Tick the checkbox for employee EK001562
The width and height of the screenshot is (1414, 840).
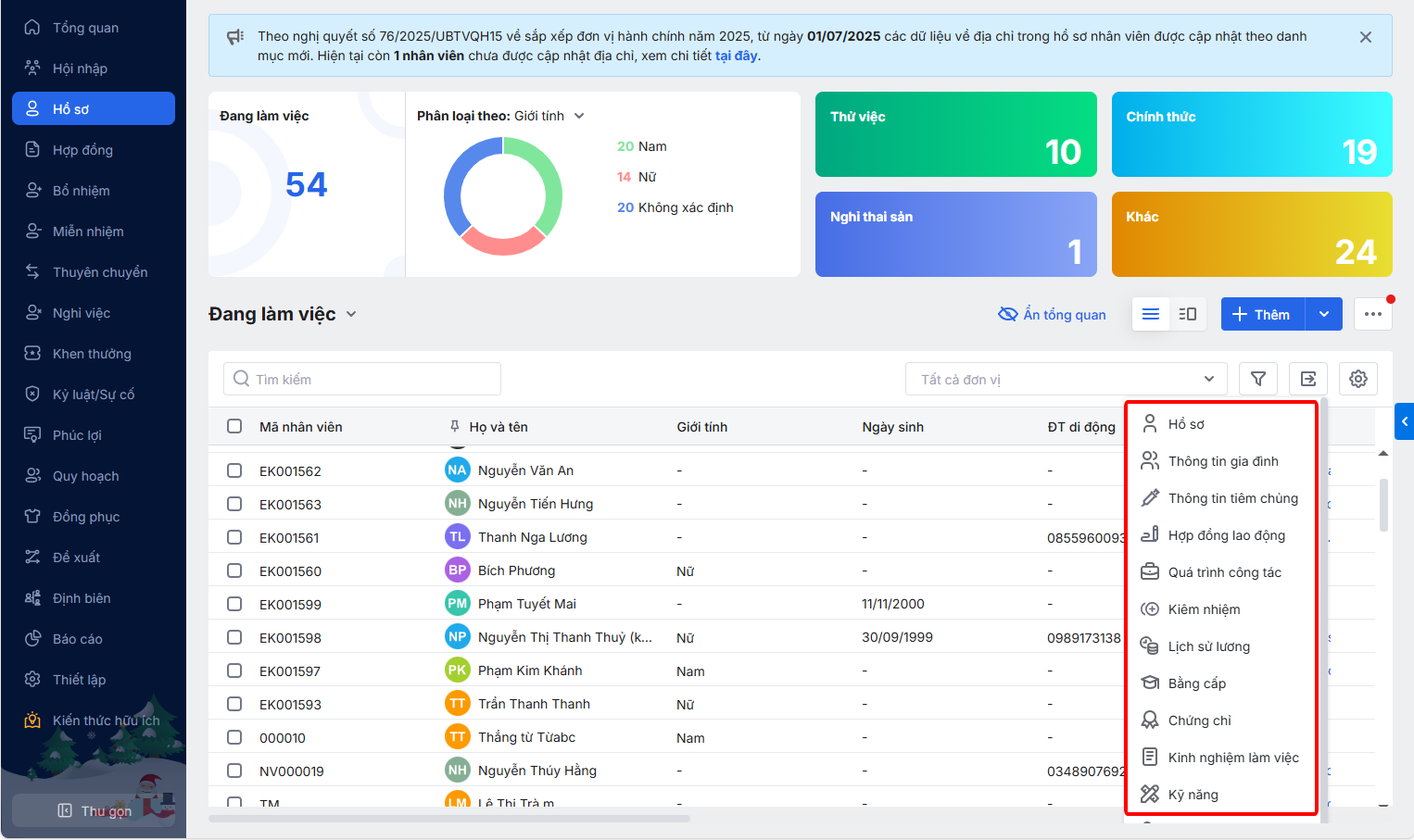click(234, 470)
